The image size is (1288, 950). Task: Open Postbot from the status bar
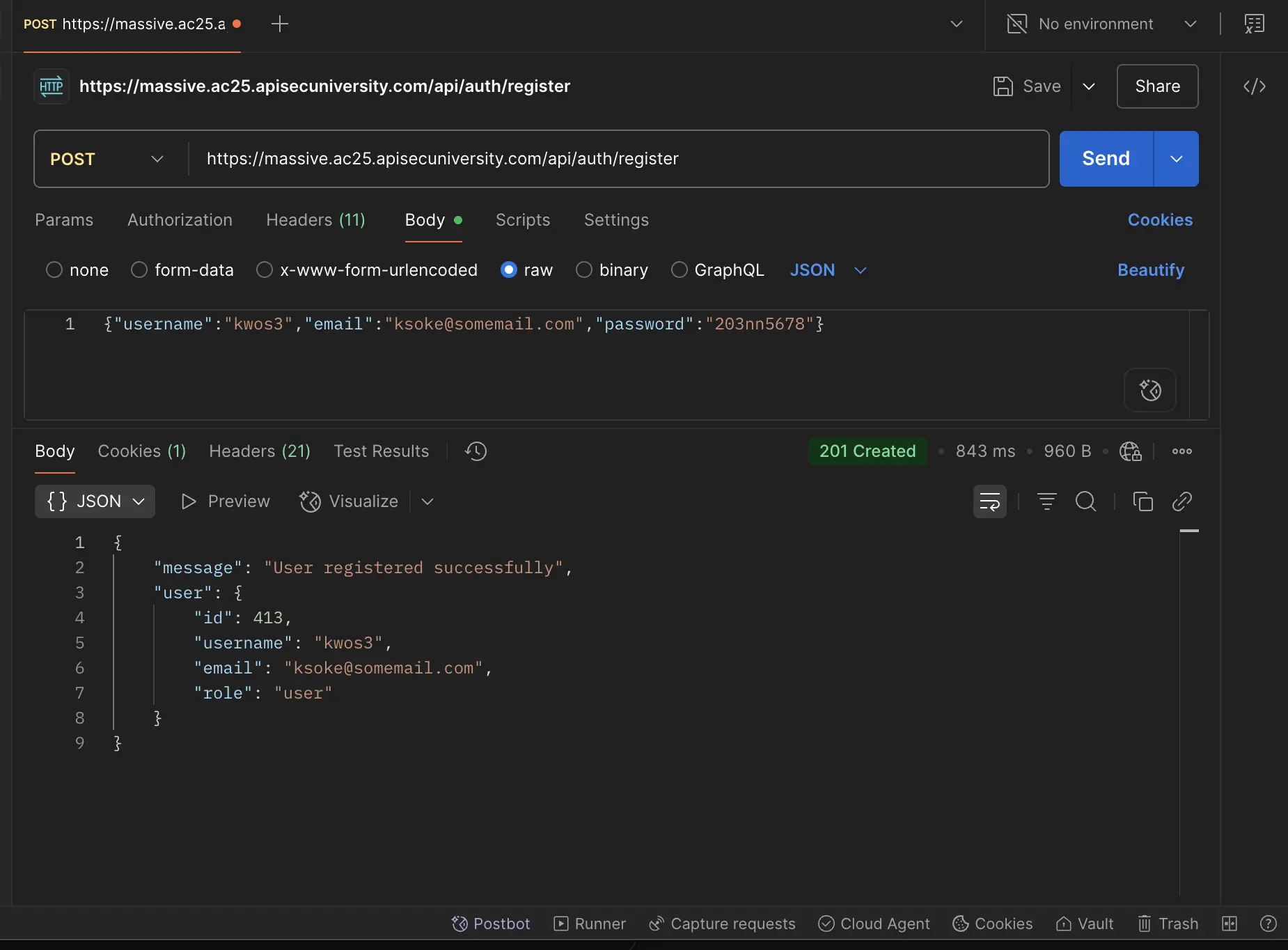coord(491,924)
